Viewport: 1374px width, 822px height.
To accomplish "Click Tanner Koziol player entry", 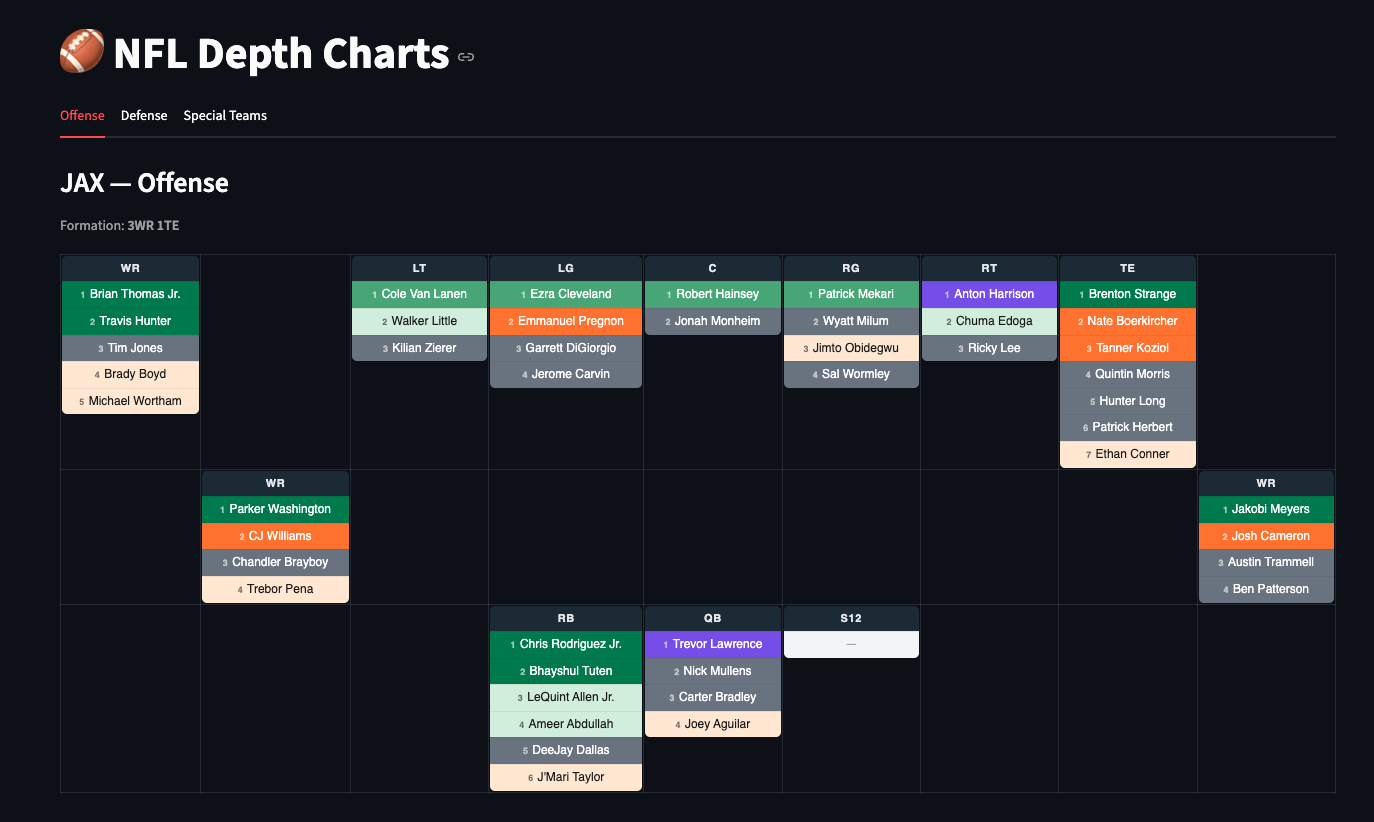I will point(1128,348).
